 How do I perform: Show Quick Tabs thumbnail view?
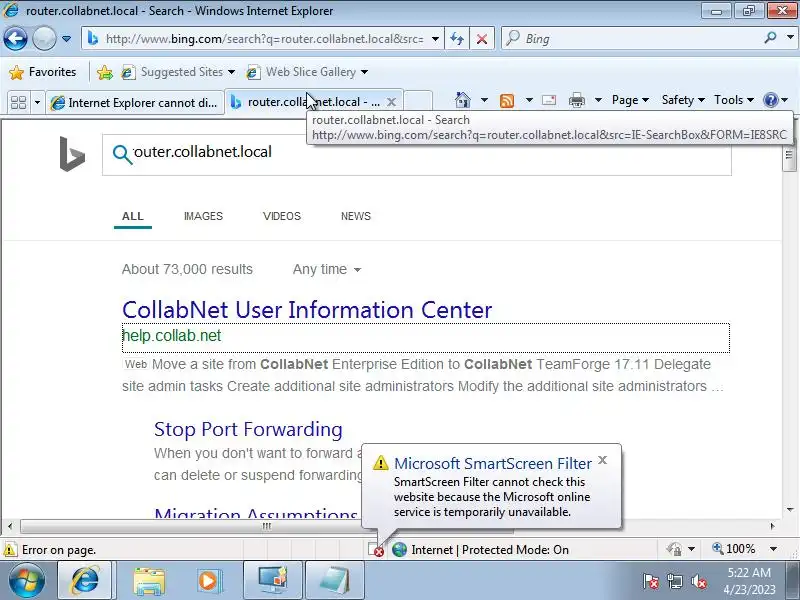click(x=19, y=102)
